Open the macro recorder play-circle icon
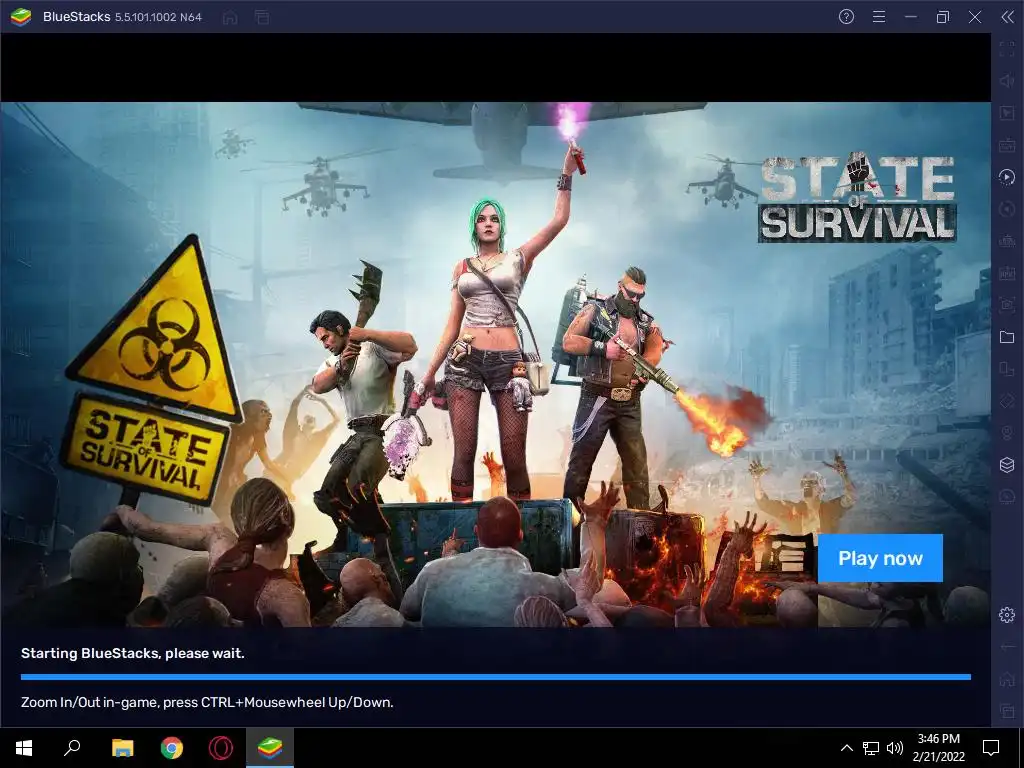Viewport: 1024px width, 768px height. click(1006, 177)
